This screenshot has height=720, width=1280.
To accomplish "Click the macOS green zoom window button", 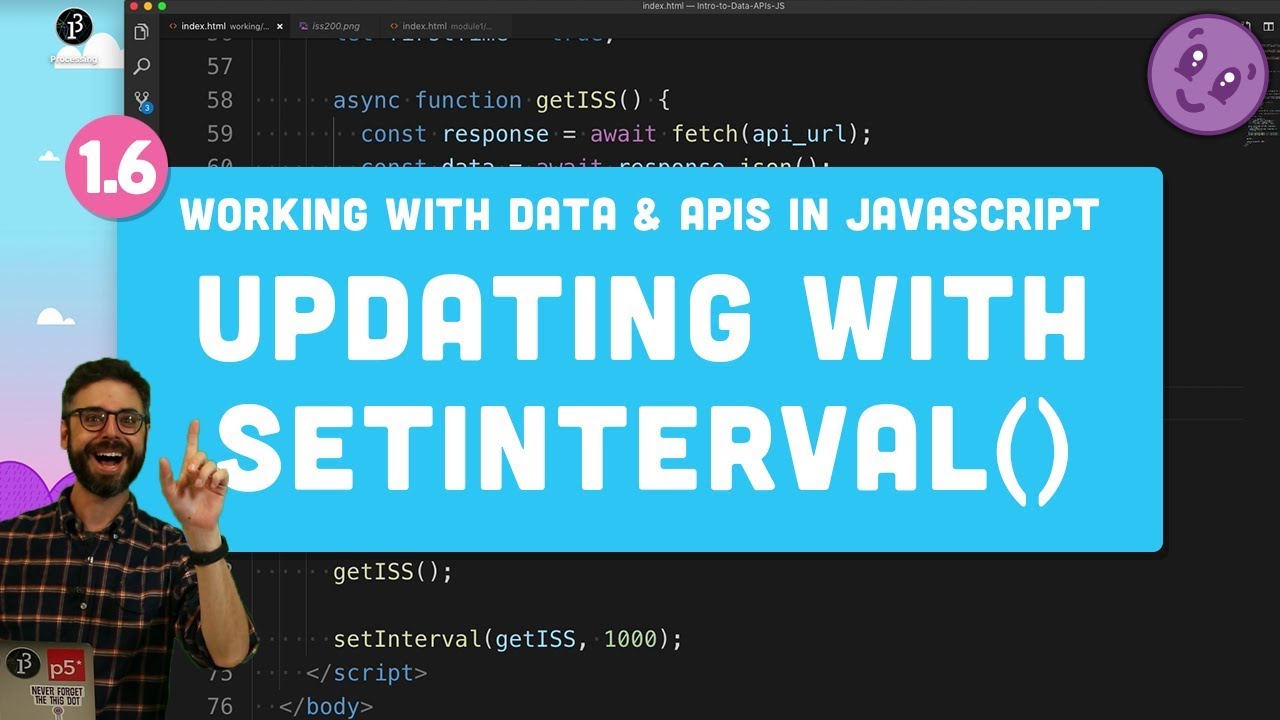I will 161,6.
